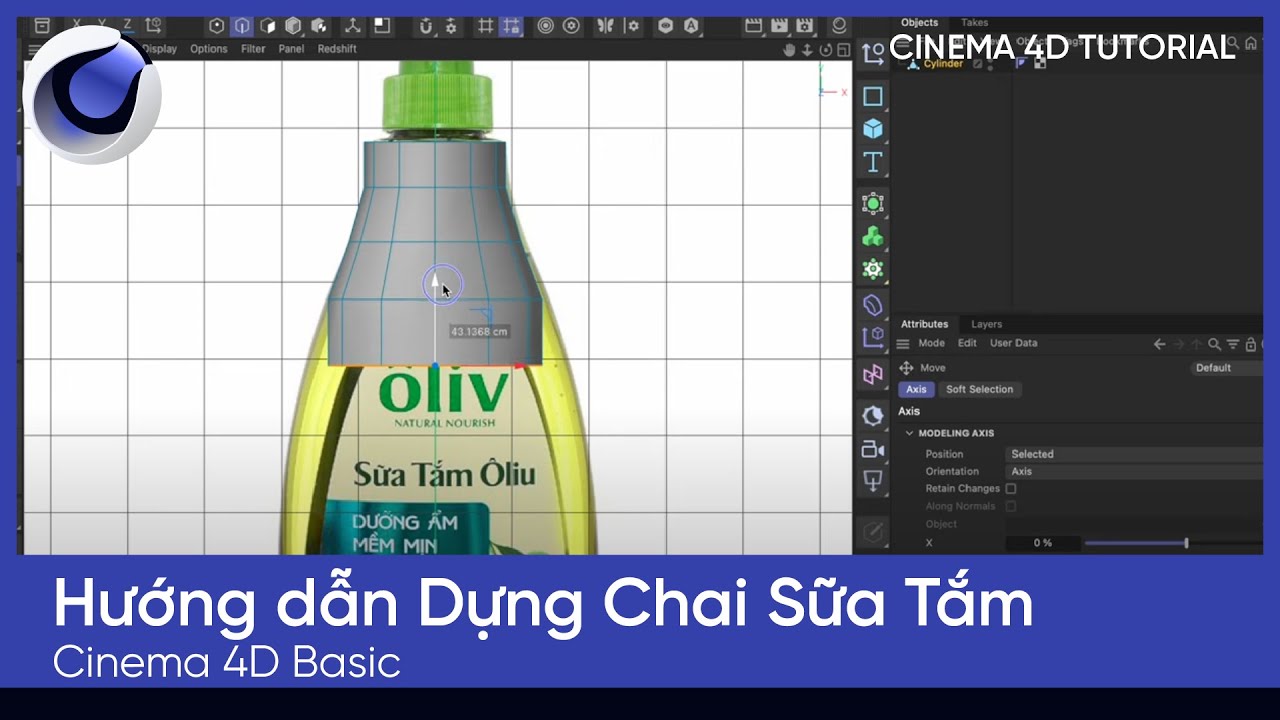The height and width of the screenshot is (720, 1280).
Task: Open the Default preset dropdown
Action: (1227, 368)
